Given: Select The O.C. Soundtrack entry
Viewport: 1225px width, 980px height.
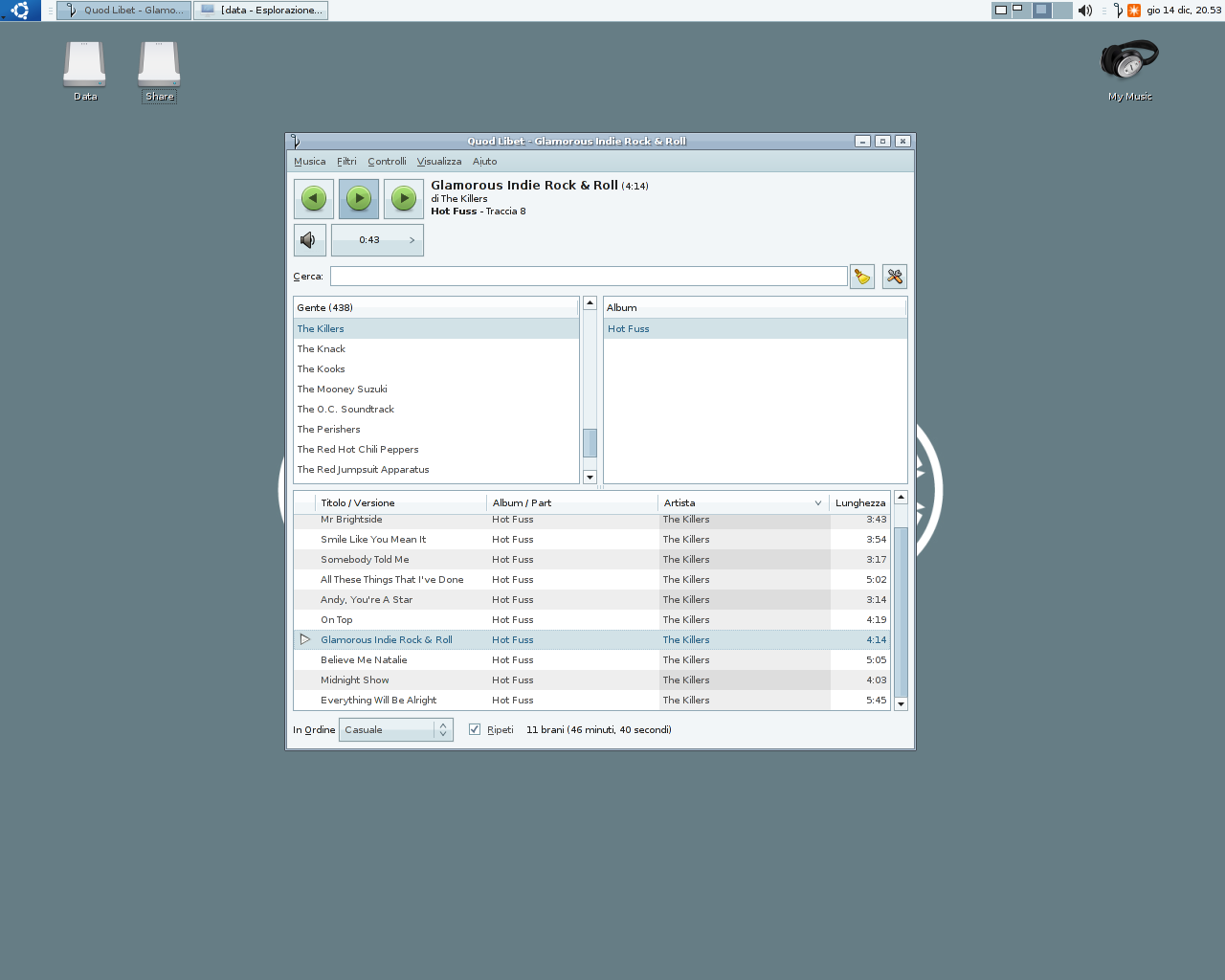Looking at the screenshot, I should tap(435, 409).
